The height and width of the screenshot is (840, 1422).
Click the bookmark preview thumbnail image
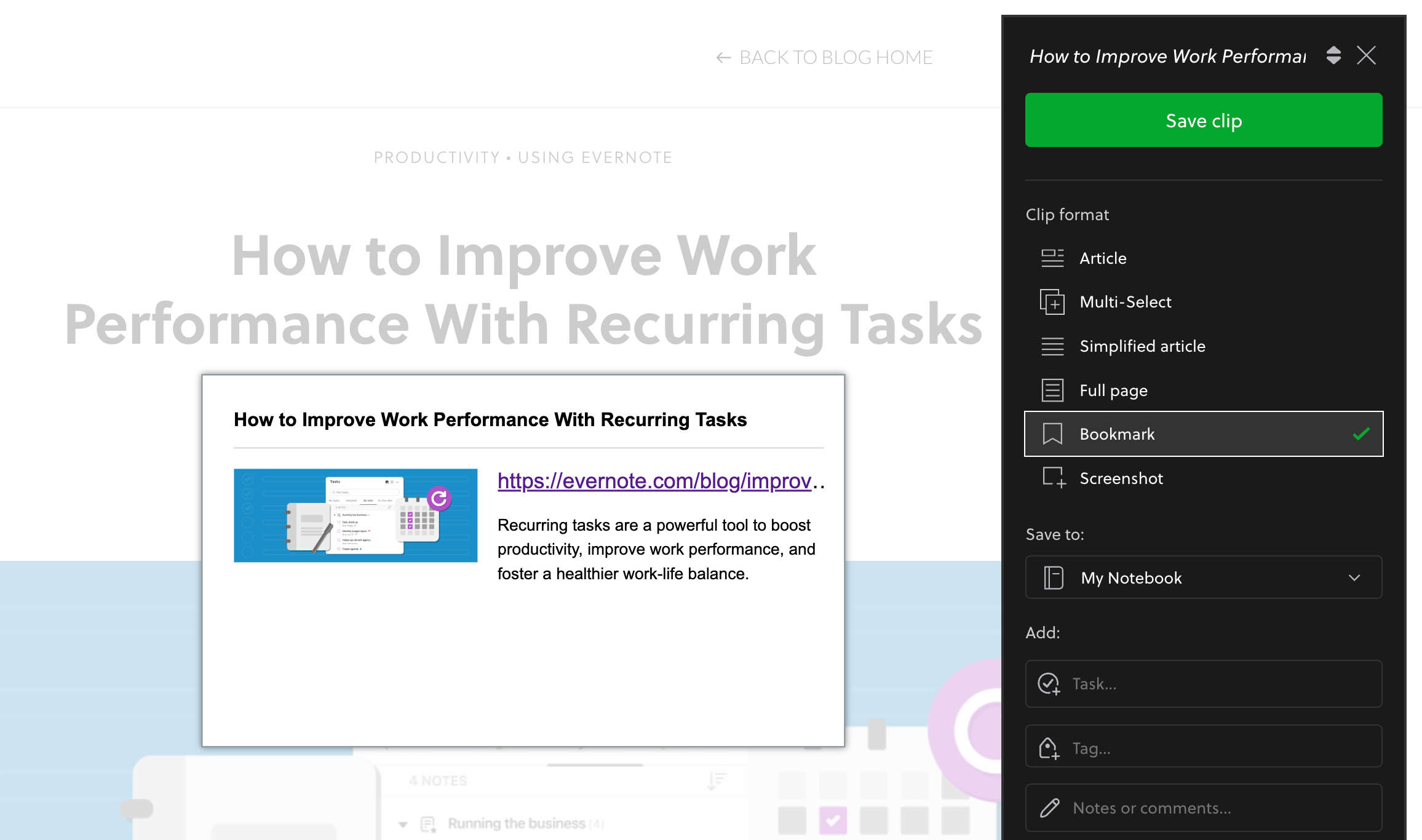coord(355,515)
